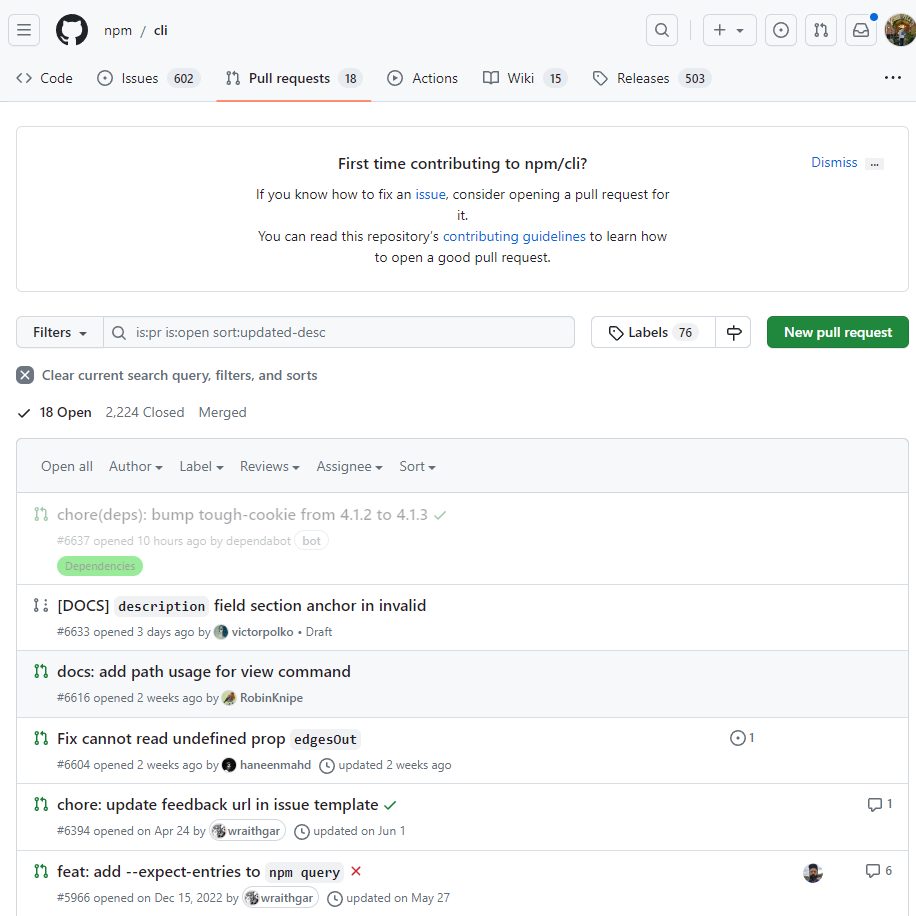Open pull requests icon in header
The image size is (916, 916).
[821, 30]
